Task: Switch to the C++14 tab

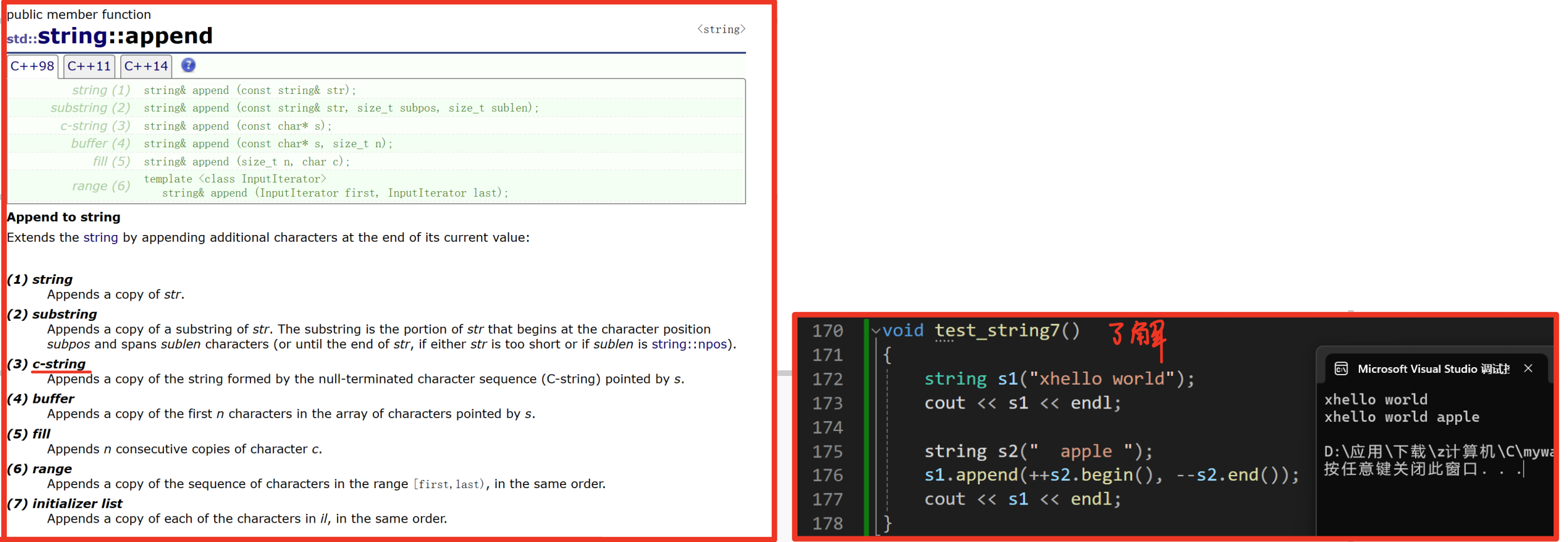Action: click(x=146, y=66)
